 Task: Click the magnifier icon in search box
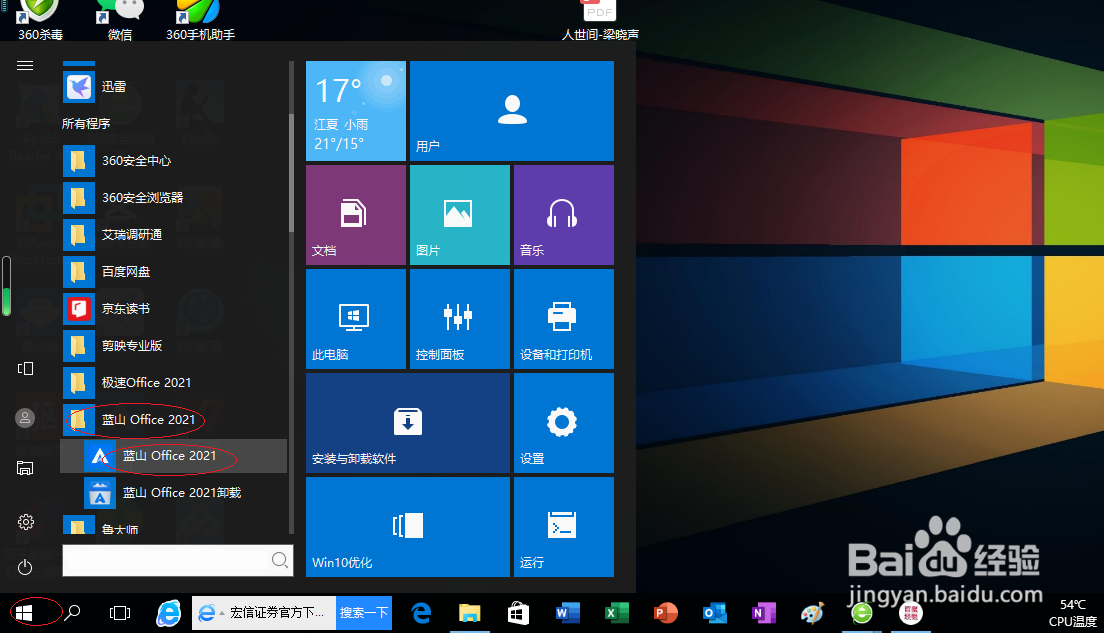pyautogui.click(x=280, y=560)
